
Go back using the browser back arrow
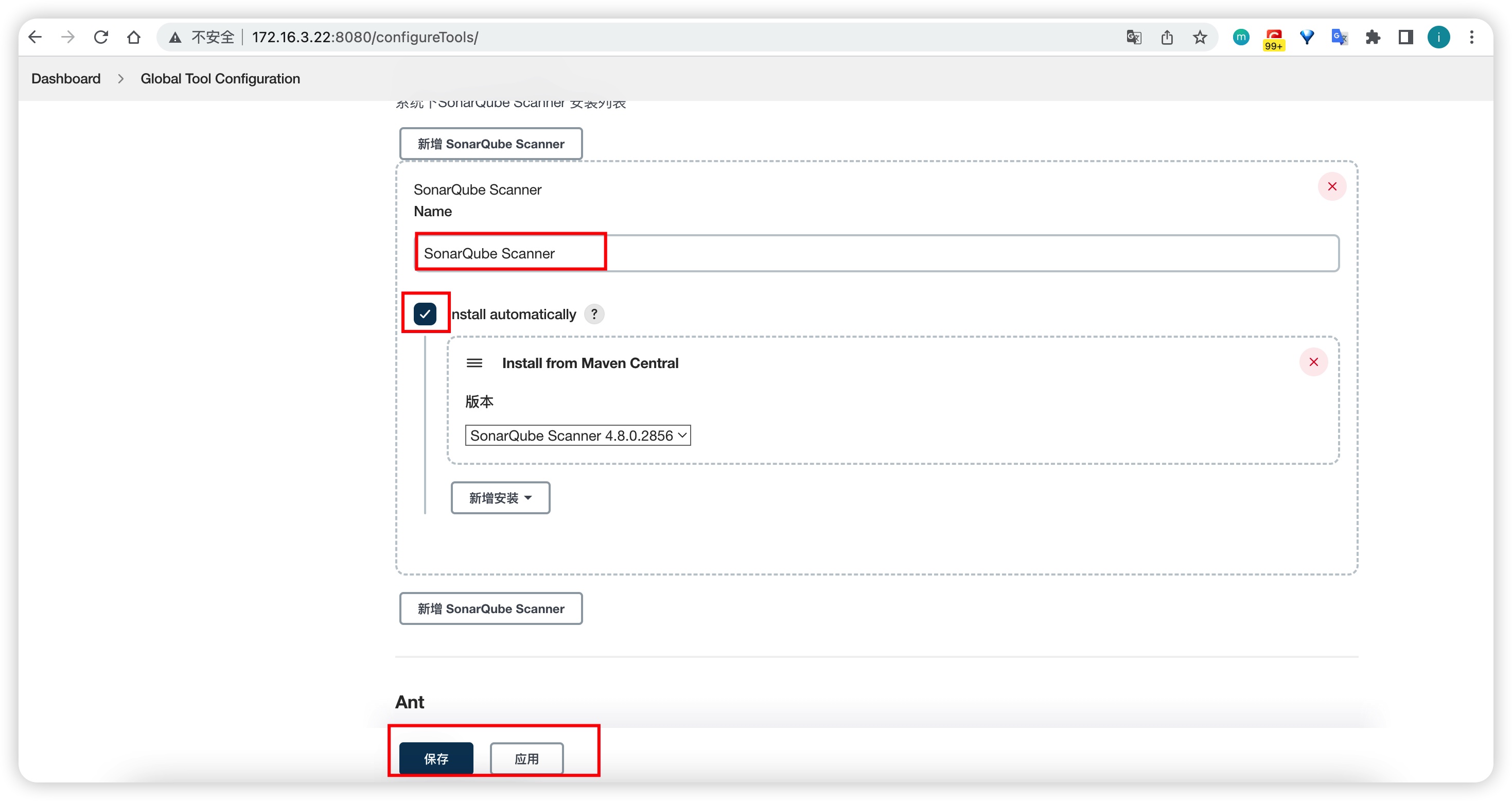(35, 37)
